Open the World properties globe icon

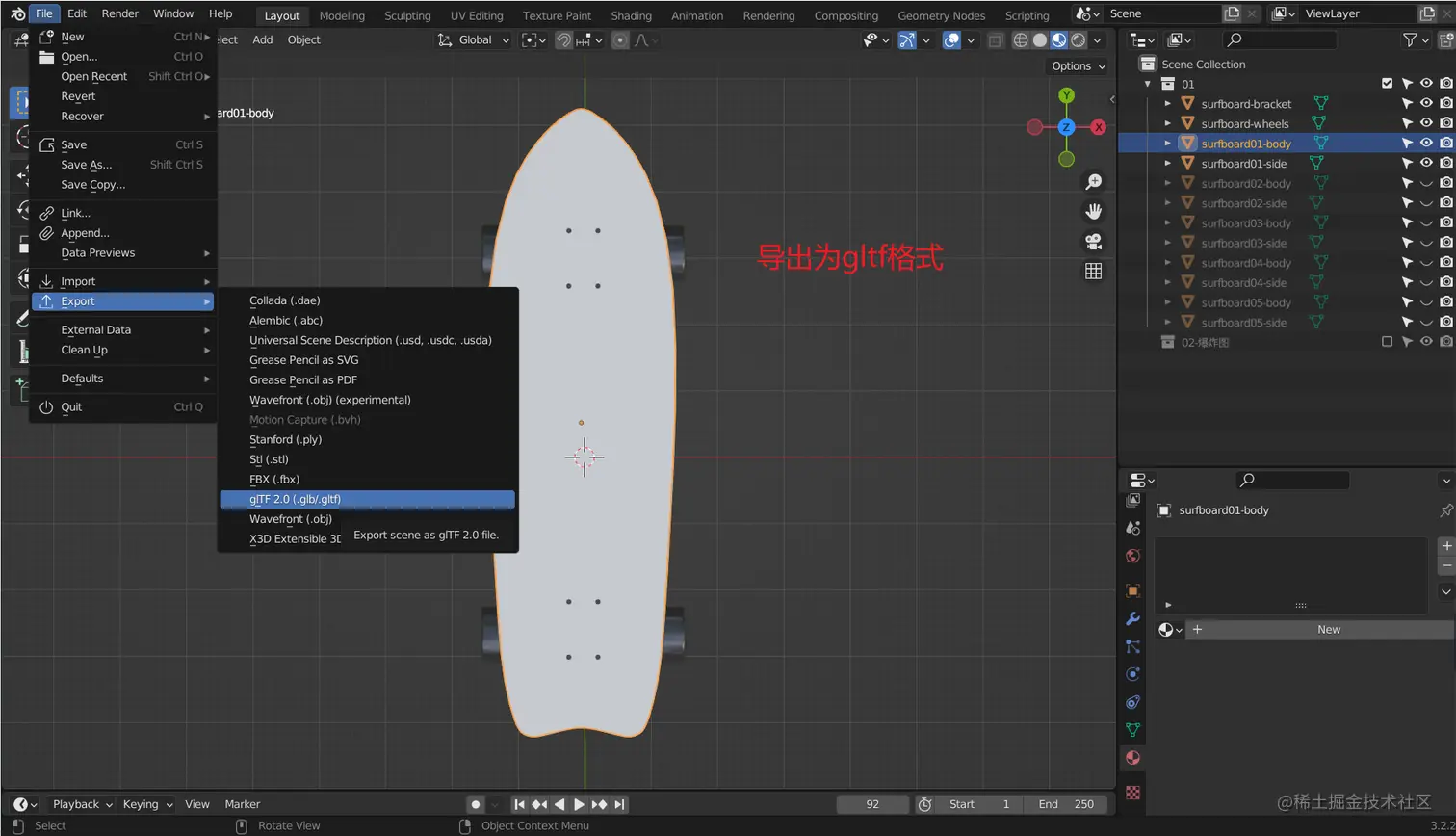(1133, 556)
